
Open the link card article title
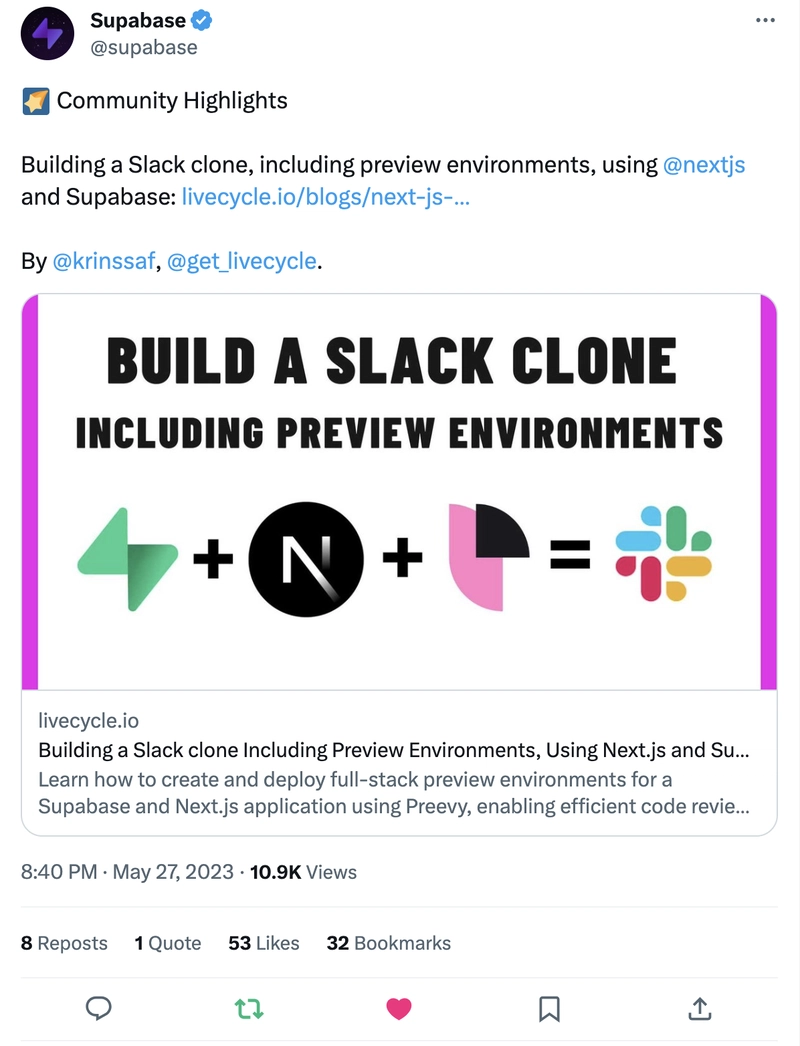(x=394, y=750)
